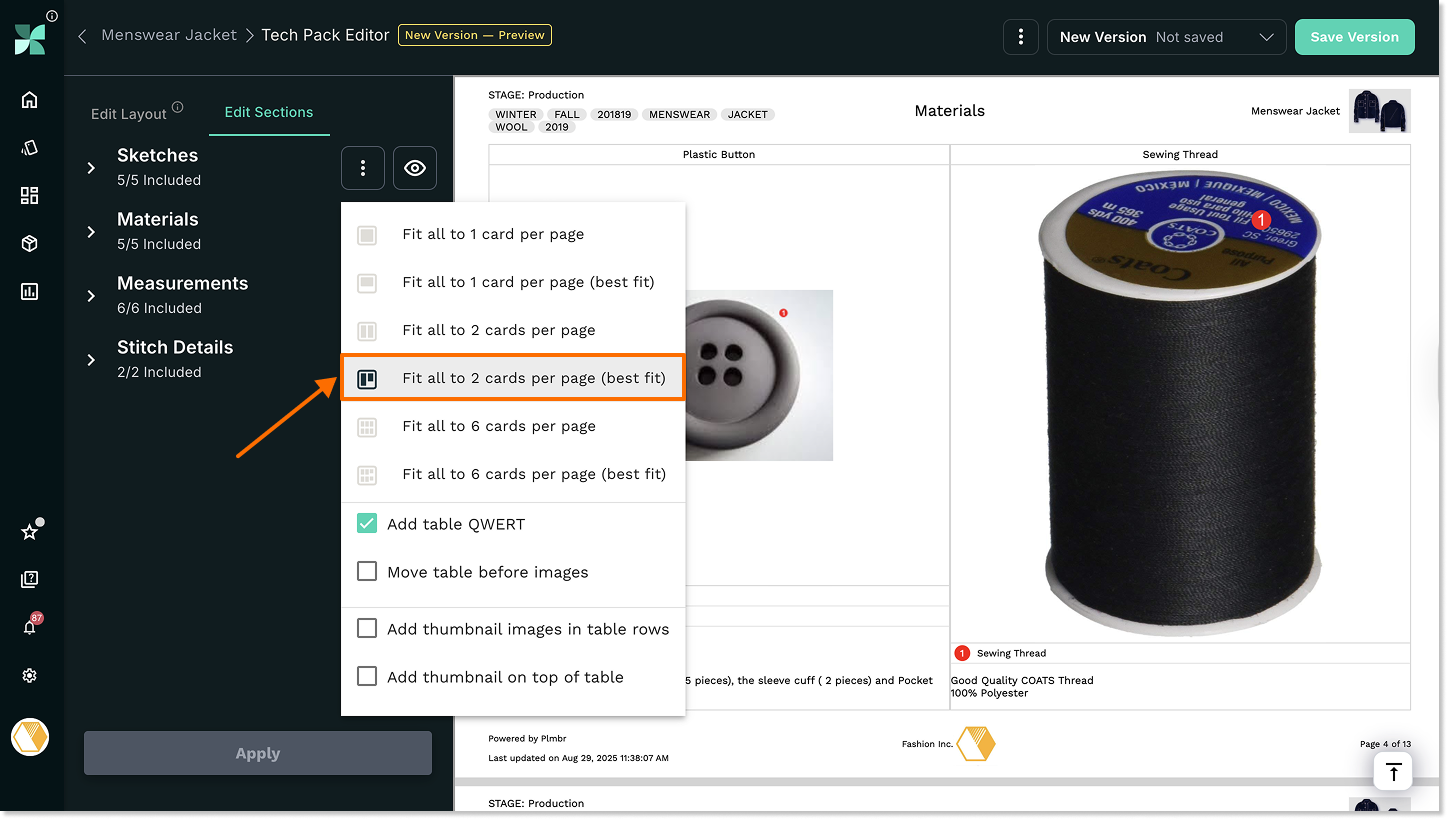Screen dimensions: 1447x819
Task: Open the dashboard grid sidebar icon
Action: (30, 196)
